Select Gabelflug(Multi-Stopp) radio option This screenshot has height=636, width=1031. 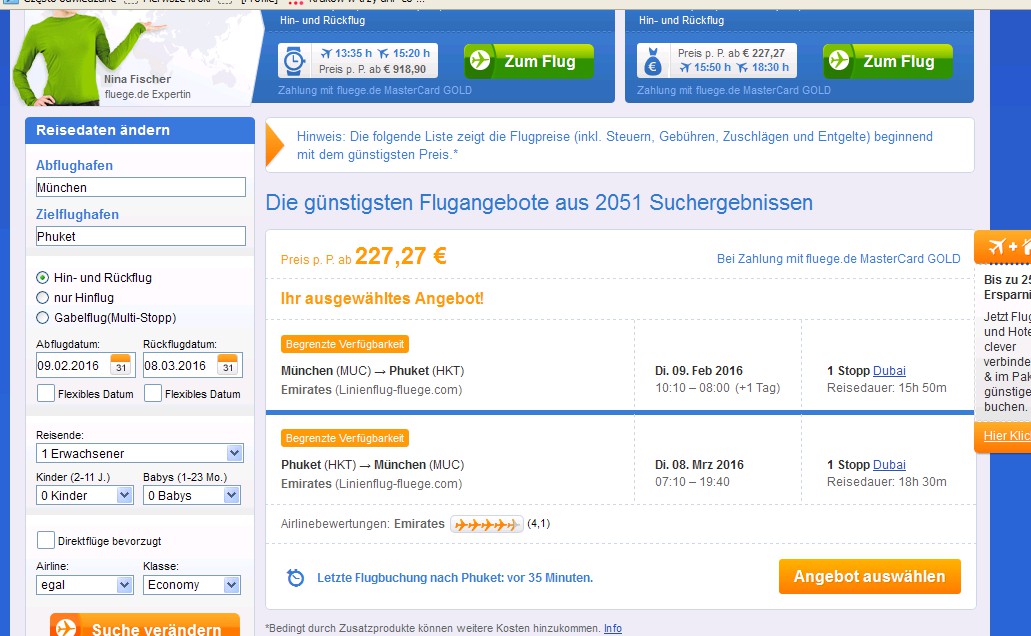(x=43, y=318)
